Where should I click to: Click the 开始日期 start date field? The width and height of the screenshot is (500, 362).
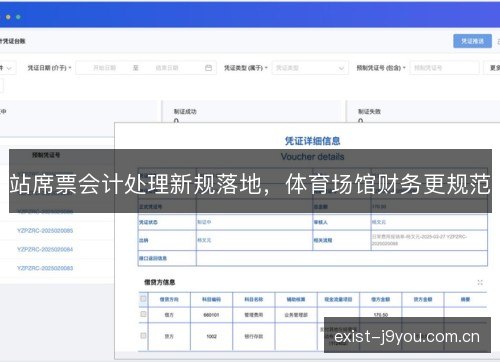[x=104, y=68]
